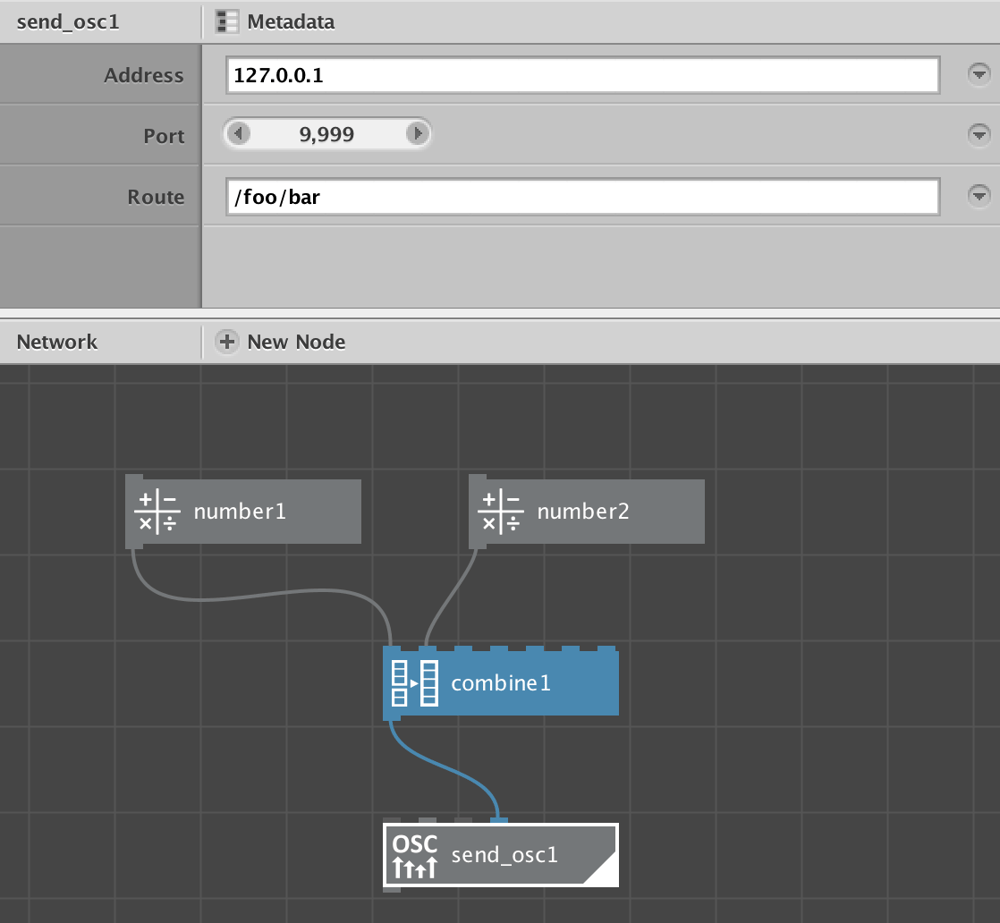Click the Network pane title
The height and width of the screenshot is (923, 1000).
pos(57,342)
